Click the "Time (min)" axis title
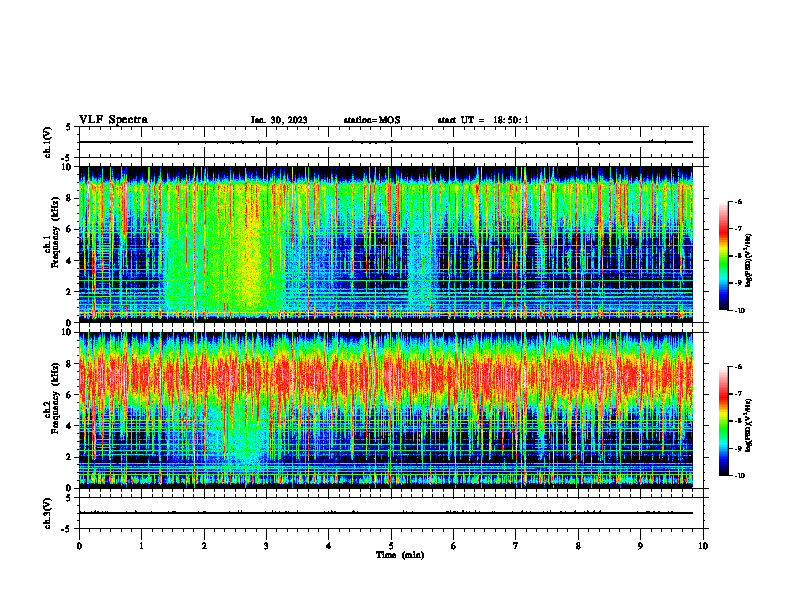This screenshot has width=792, height=612. click(400, 555)
